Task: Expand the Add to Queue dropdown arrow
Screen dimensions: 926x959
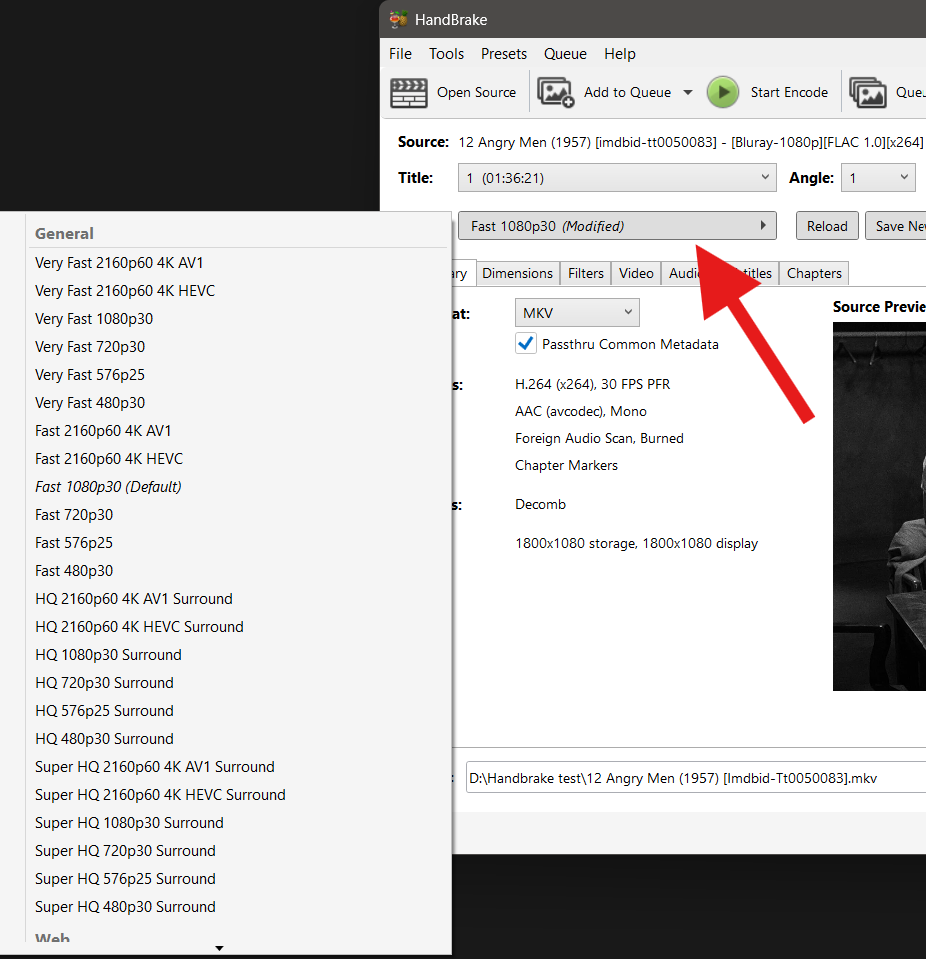Action: [x=688, y=92]
